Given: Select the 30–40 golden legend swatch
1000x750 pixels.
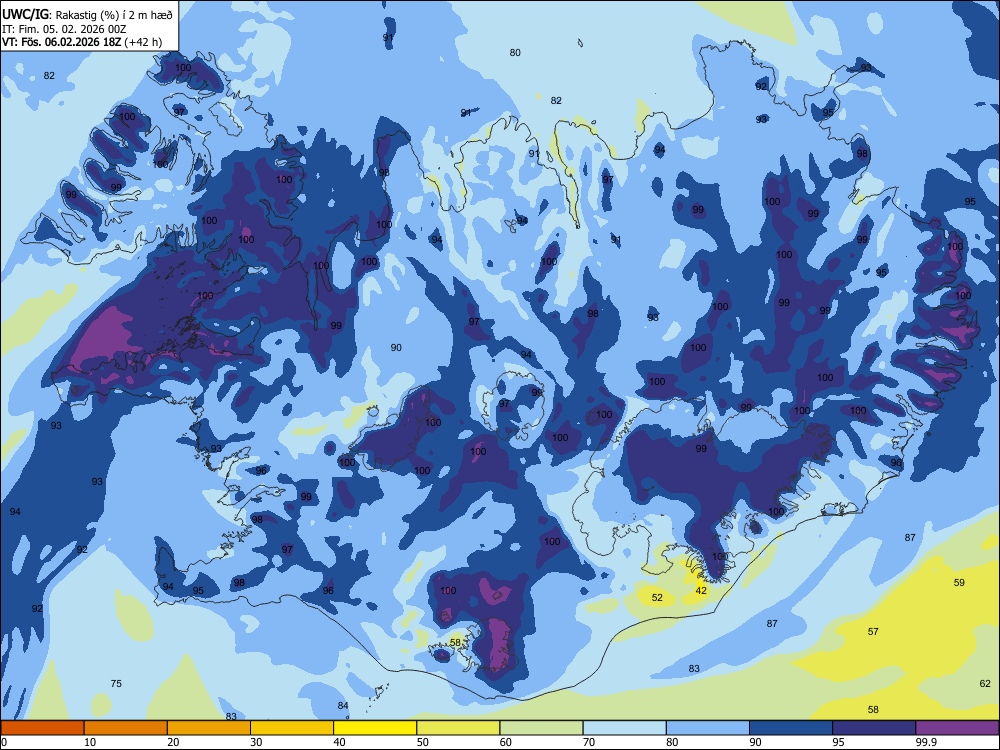Looking at the screenshot, I should 292,728.
